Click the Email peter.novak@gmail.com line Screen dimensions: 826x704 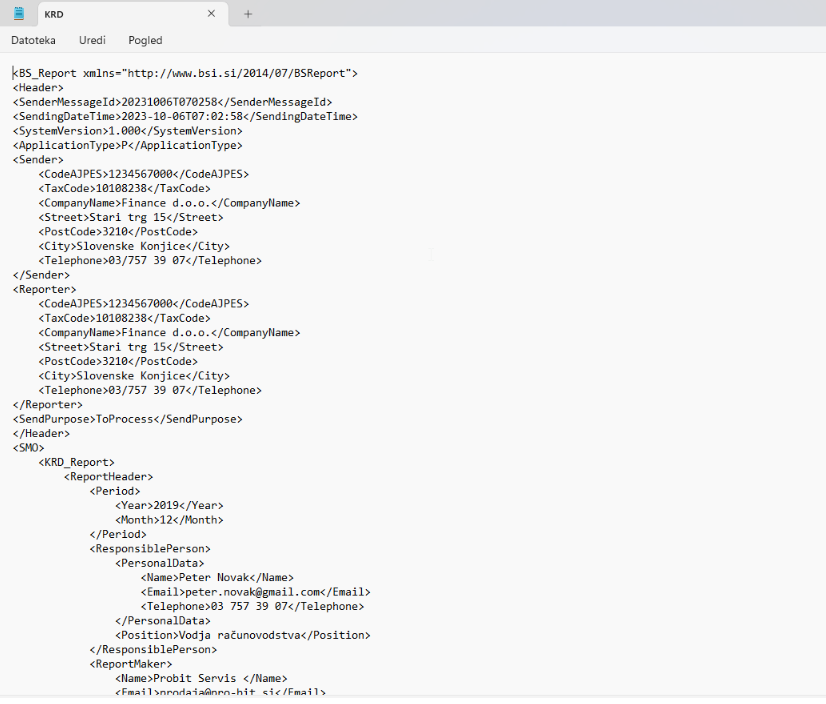256,592
